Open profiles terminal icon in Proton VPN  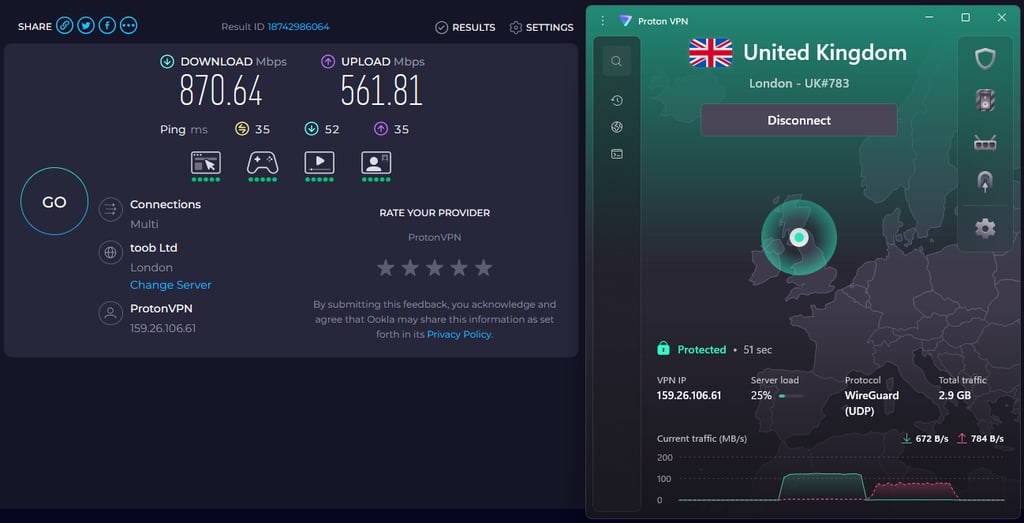[x=616, y=154]
